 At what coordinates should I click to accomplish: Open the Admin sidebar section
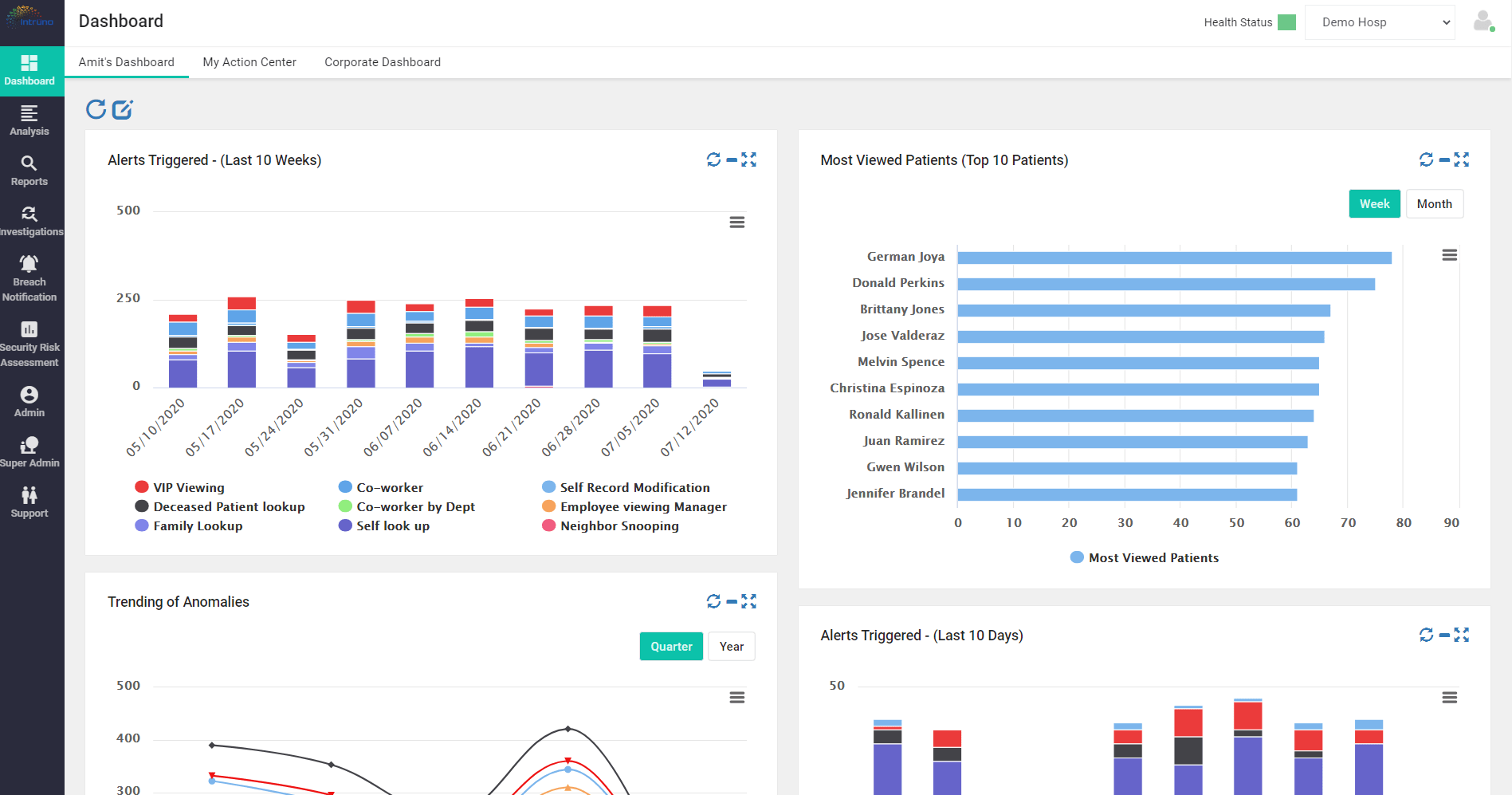[29, 403]
